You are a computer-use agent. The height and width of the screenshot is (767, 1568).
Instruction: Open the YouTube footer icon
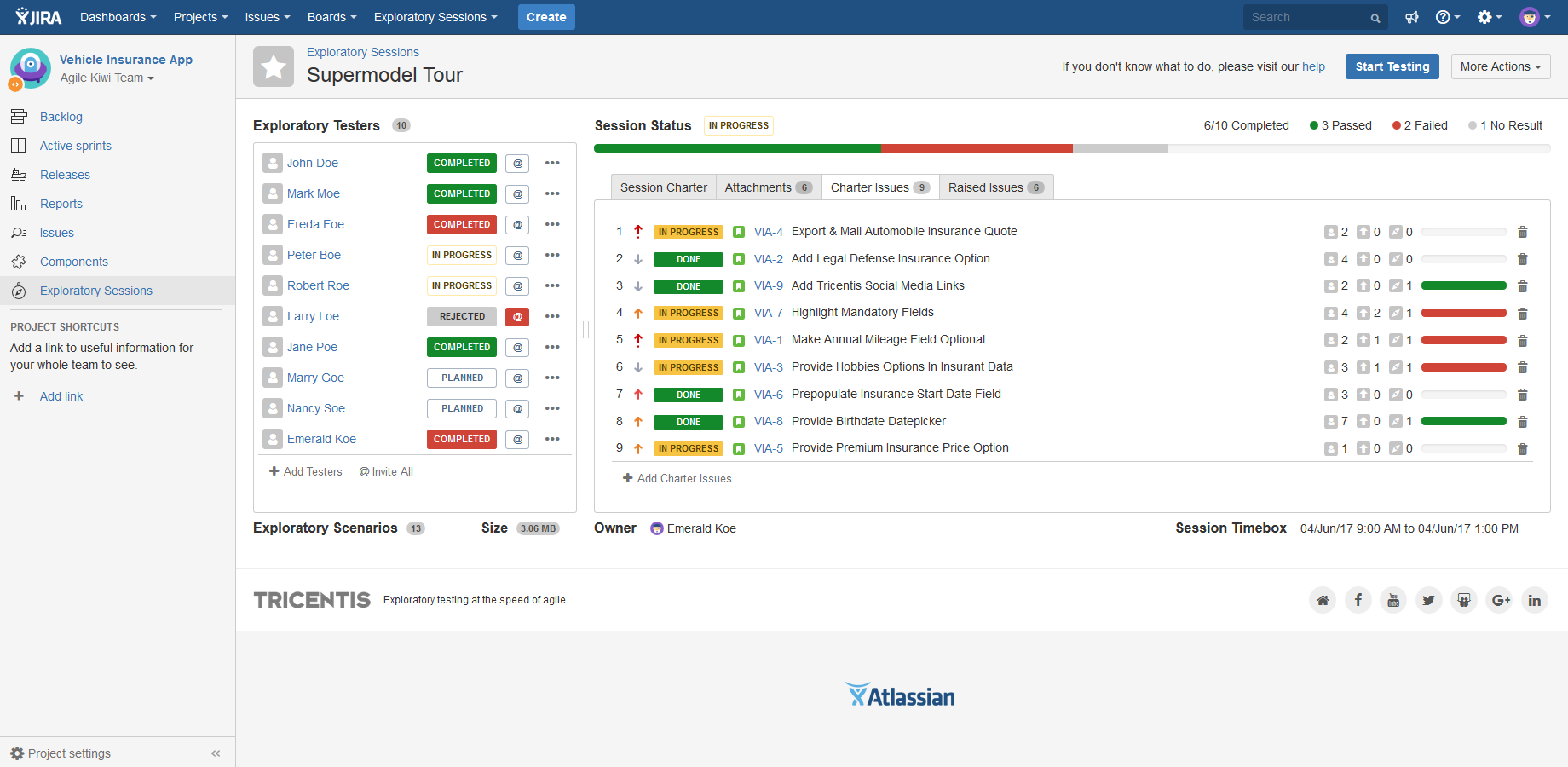1393,600
